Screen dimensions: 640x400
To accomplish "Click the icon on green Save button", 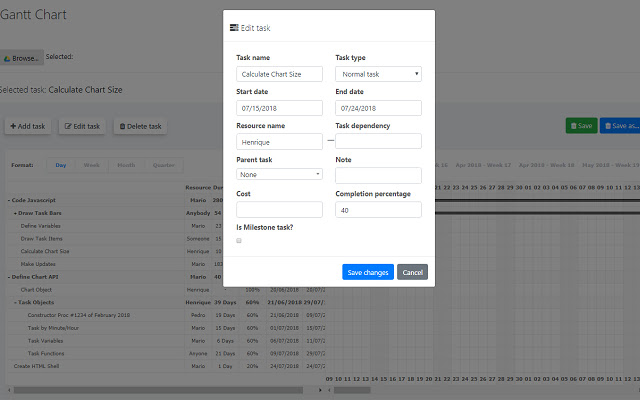I will point(573,126).
